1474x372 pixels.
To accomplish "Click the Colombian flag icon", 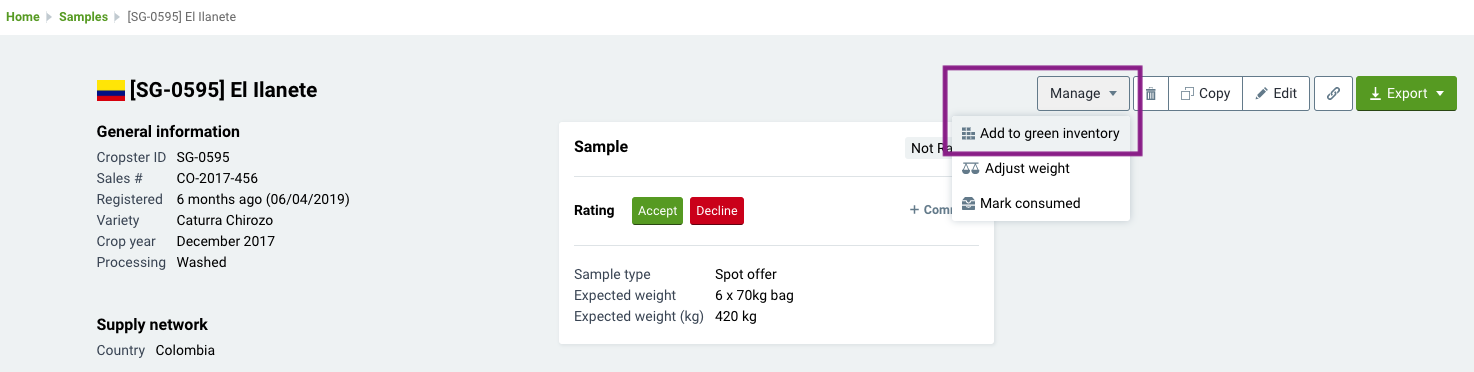I will [110, 91].
